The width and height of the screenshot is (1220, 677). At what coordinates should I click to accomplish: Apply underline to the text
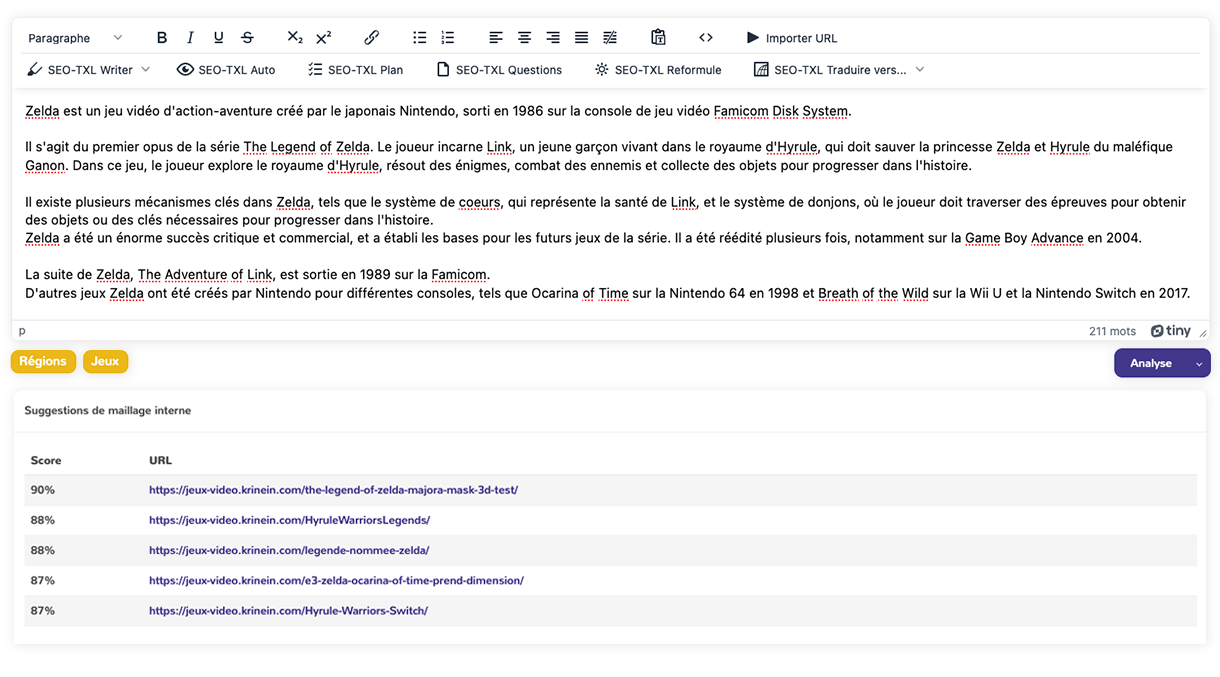point(218,38)
